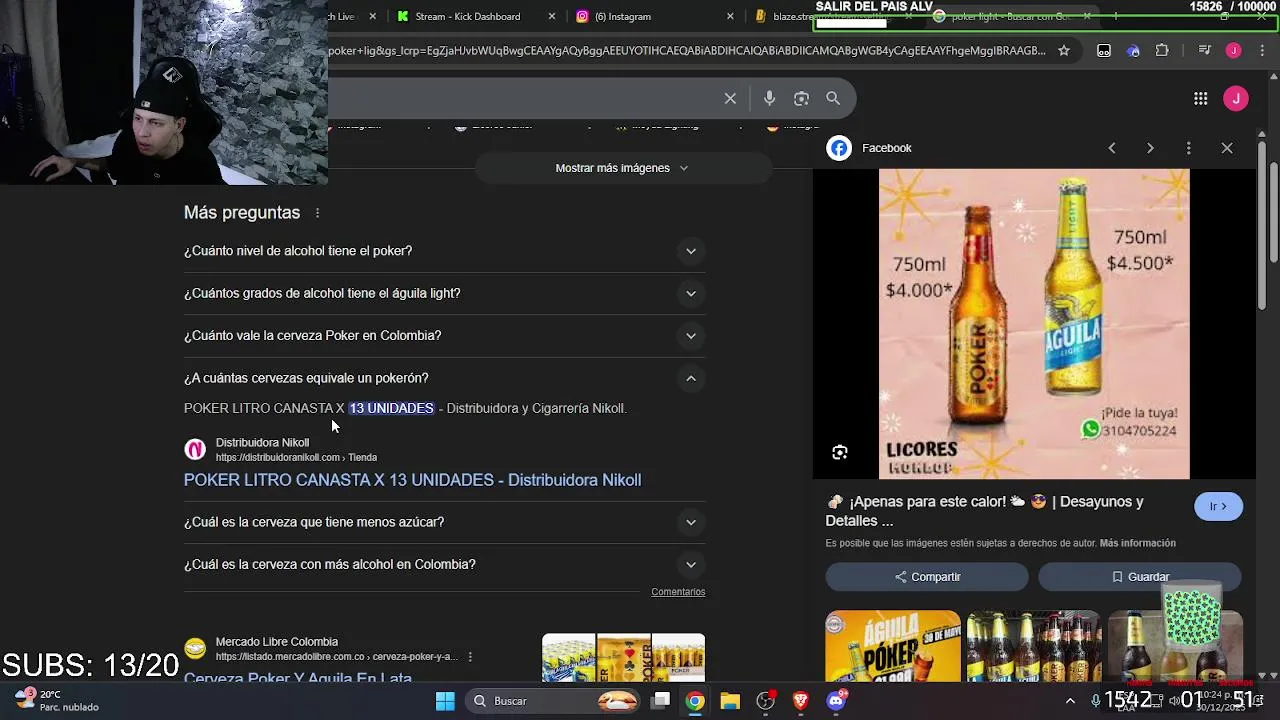Image resolution: width=1280 pixels, height=720 pixels.
Task: Show previous image in the preview panel
Action: 1112,148
